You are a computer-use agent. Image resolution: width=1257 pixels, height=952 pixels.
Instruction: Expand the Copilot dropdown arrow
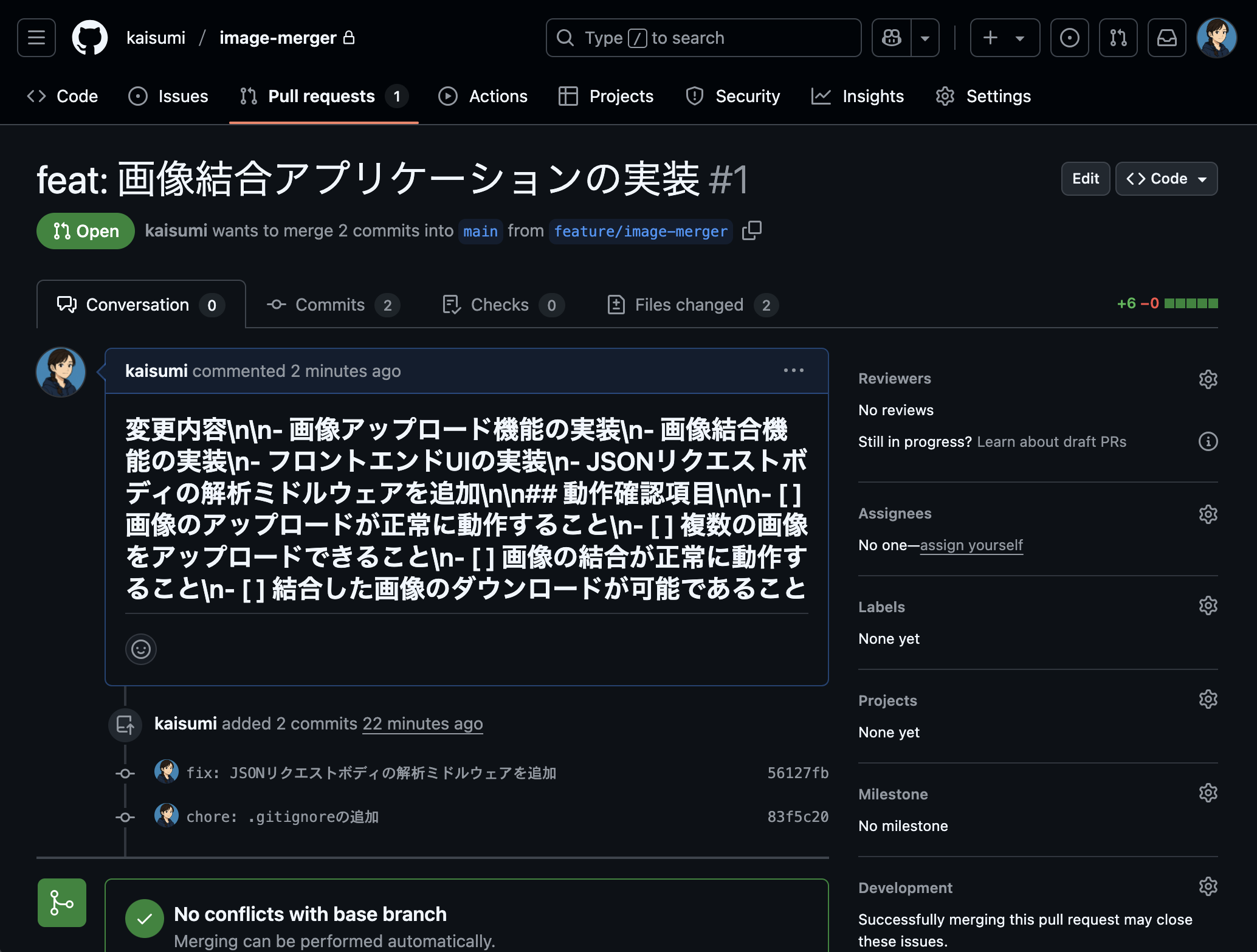coord(925,38)
